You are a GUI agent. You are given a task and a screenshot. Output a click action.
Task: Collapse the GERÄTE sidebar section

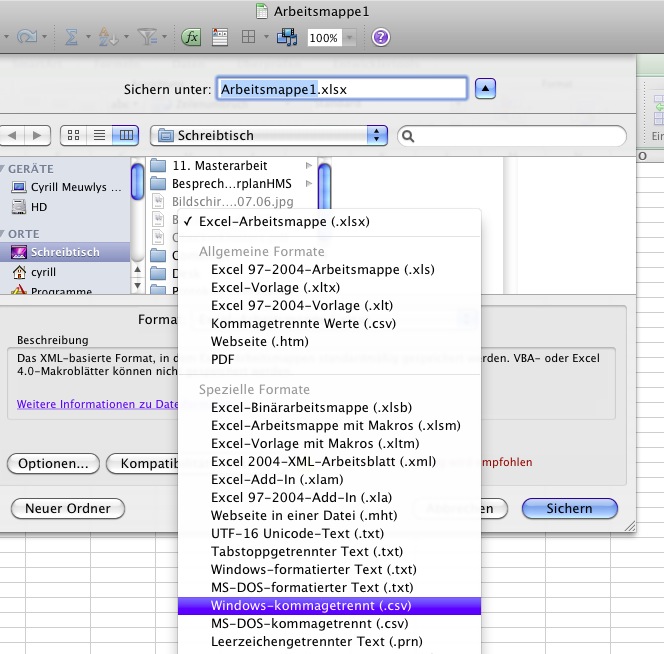coord(2,169)
